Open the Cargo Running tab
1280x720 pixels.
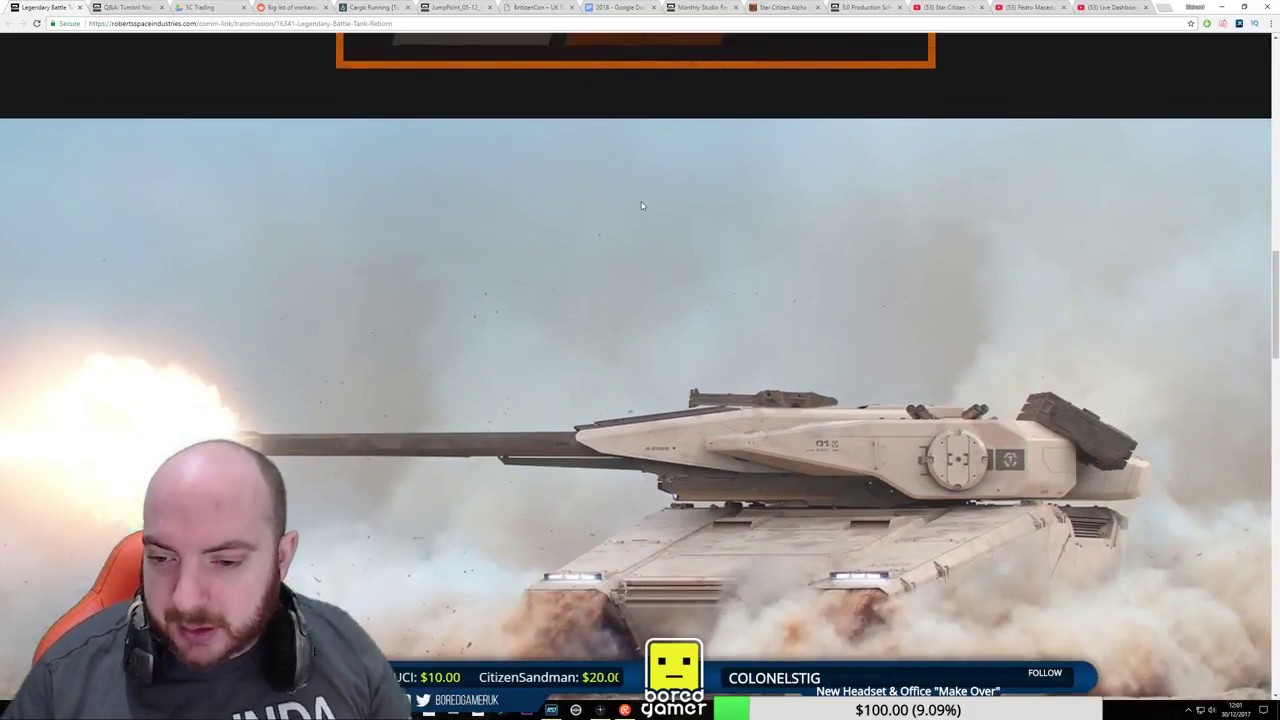click(x=373, y=7)
